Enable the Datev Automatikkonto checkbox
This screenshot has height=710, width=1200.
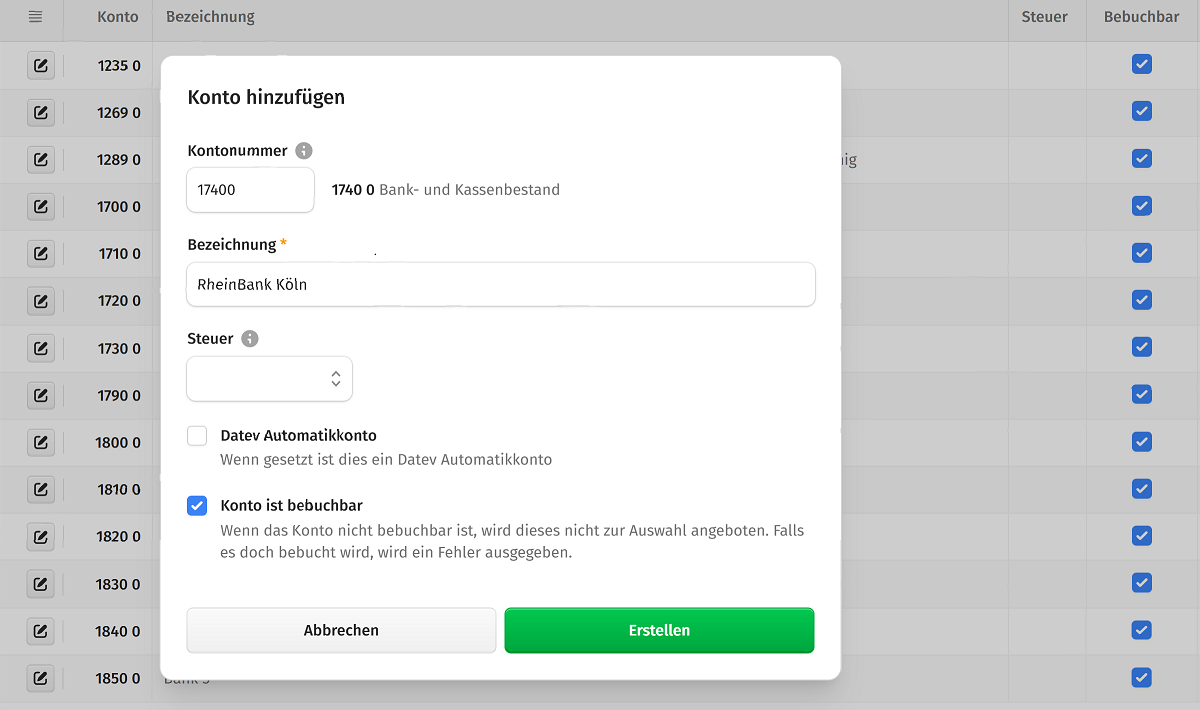pyautogui.click(x=197, y=436)
